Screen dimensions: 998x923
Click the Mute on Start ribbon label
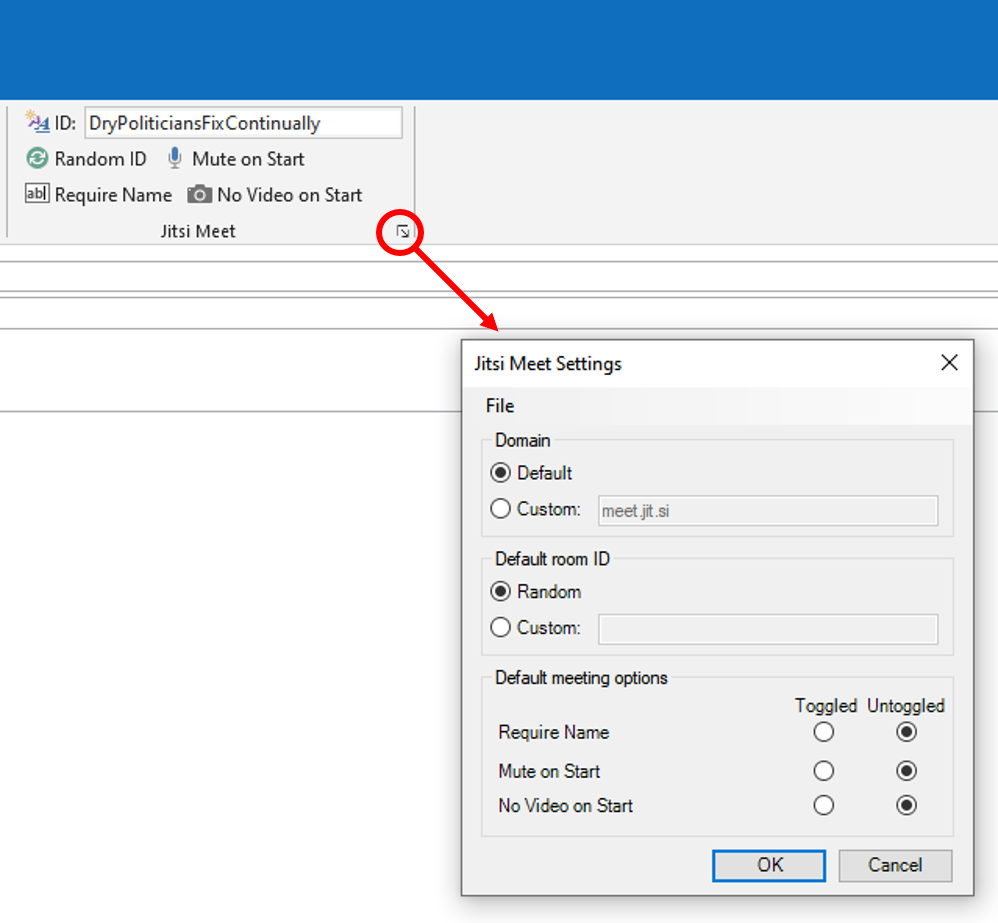[248, 159]
